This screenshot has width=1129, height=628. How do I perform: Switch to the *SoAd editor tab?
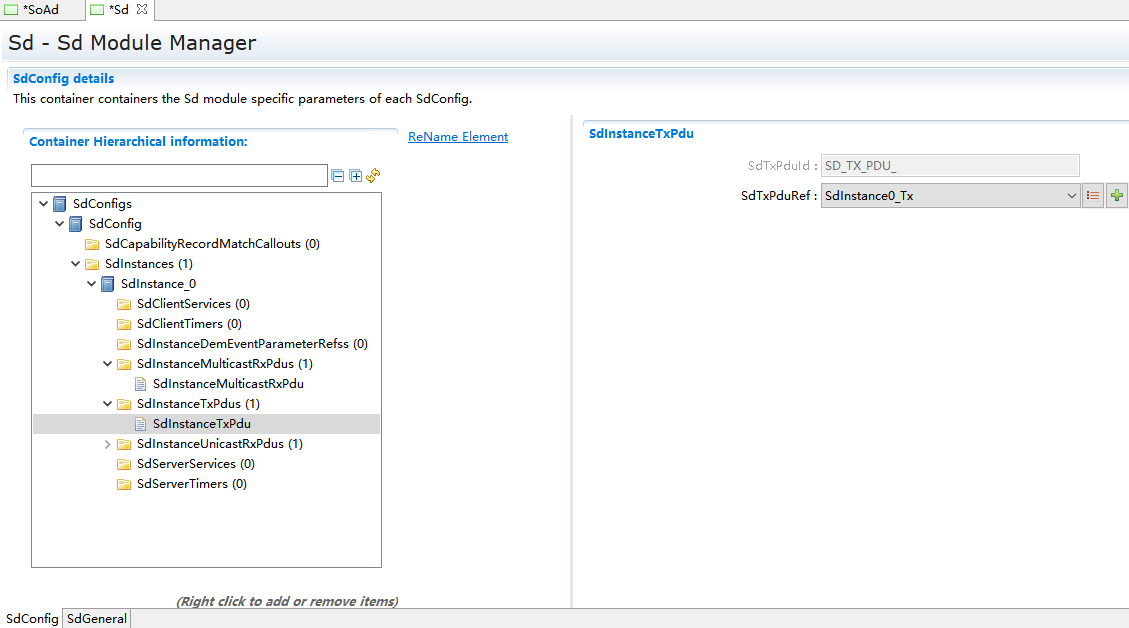pyautogui.click(x=40, y=10)
